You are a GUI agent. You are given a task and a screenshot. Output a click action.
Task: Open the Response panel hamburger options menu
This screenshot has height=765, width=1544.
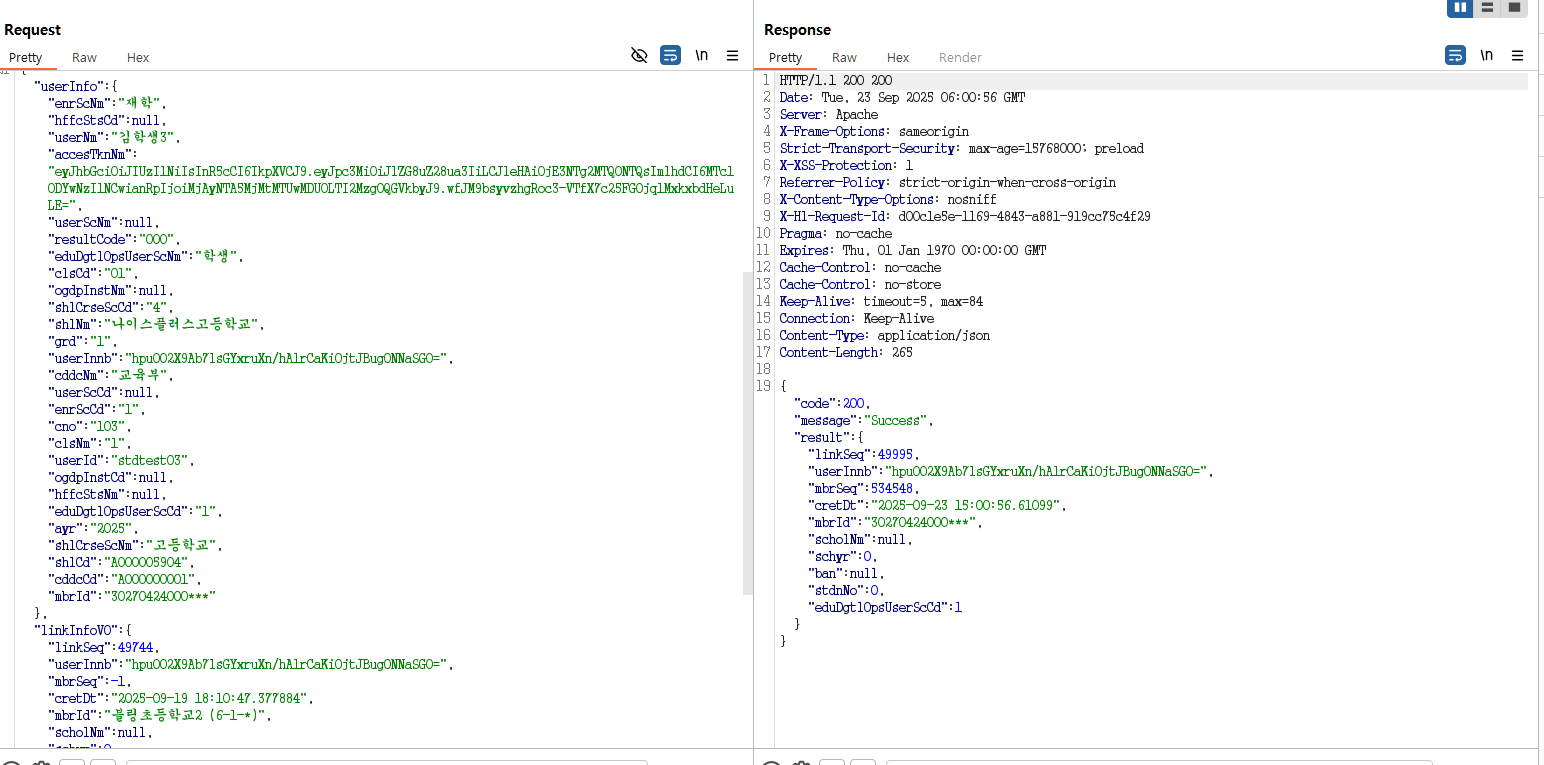(x=1517, y=55)
